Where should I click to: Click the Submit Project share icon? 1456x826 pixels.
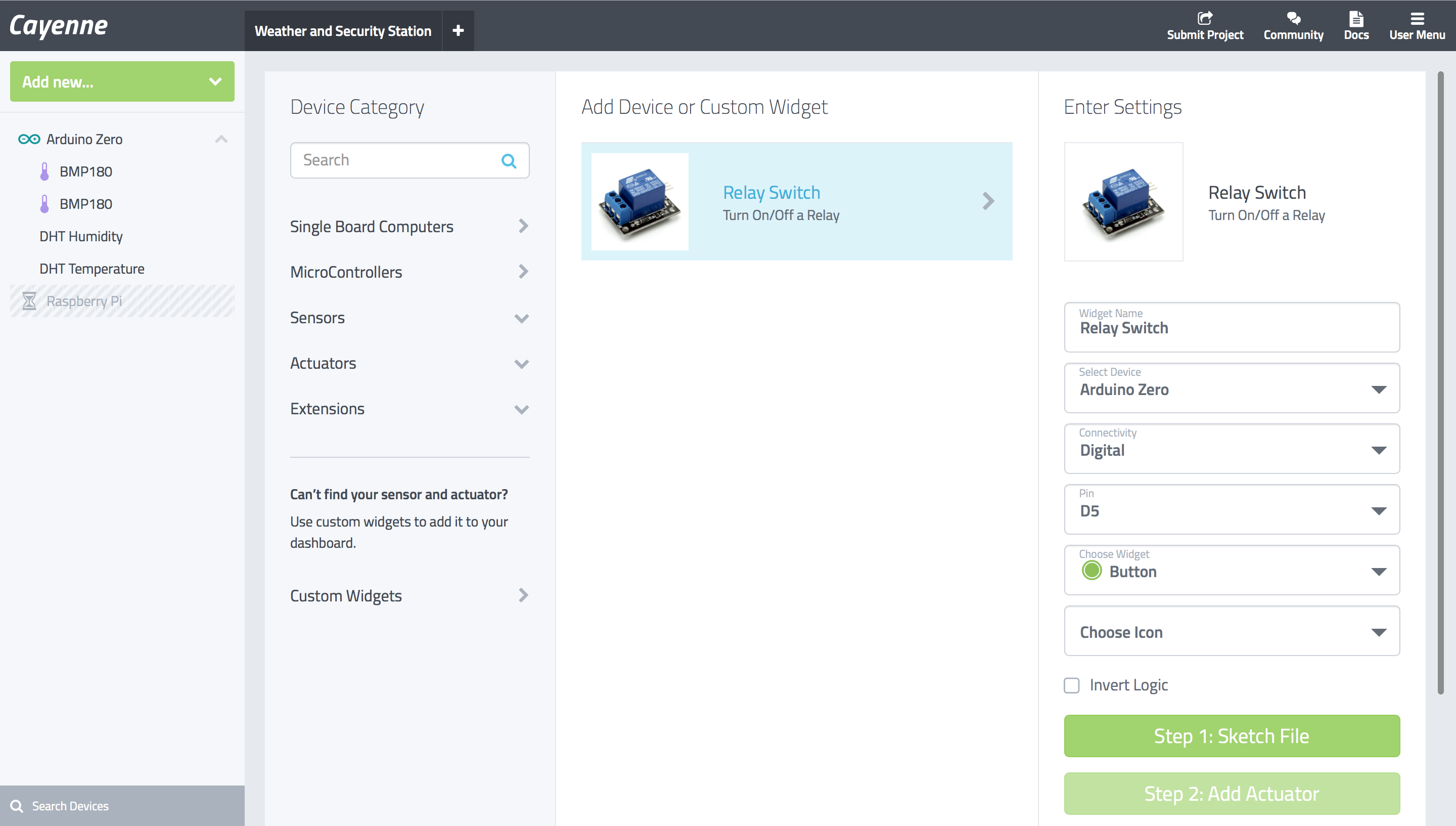tap(1205, 18)
